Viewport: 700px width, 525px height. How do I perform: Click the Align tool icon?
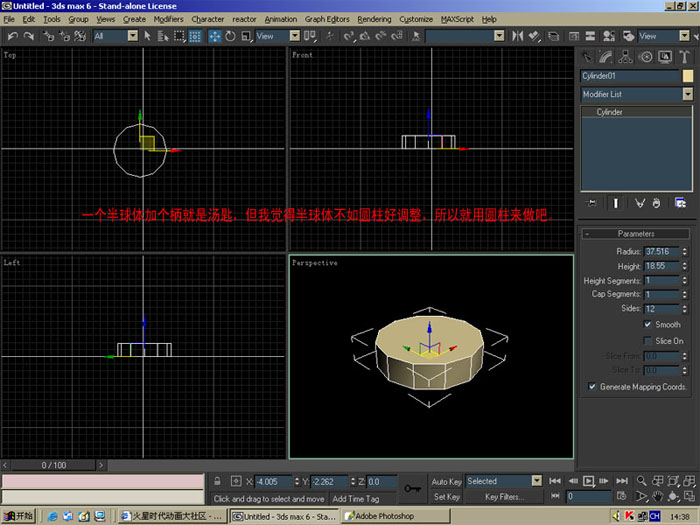[x=534, y=36]
